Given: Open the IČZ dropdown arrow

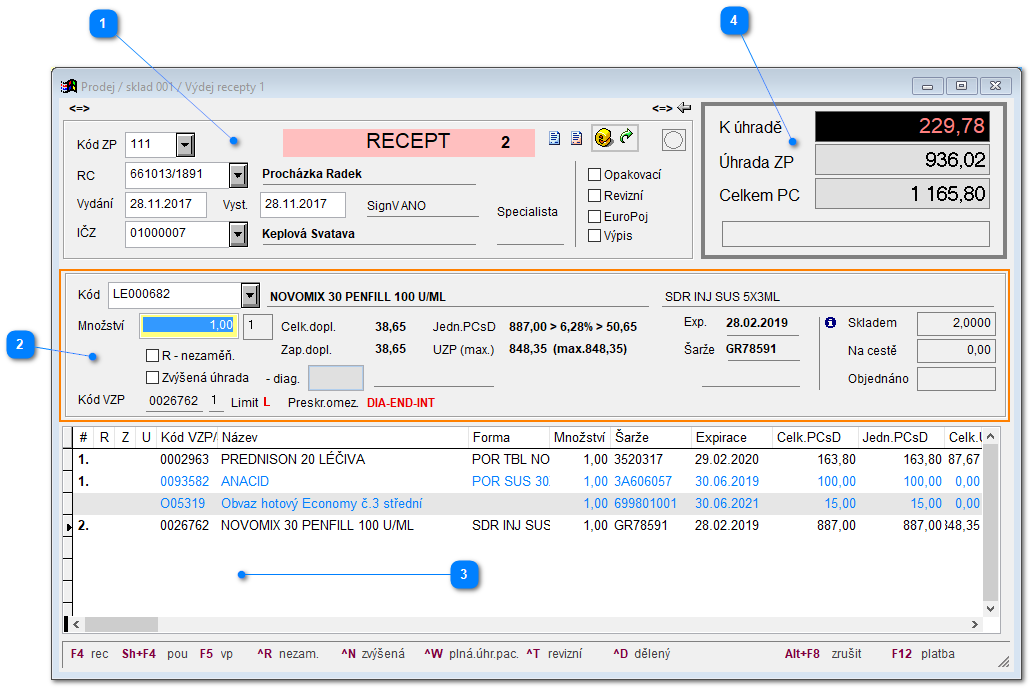Looking at the screenshot, I should click(238, 234).
